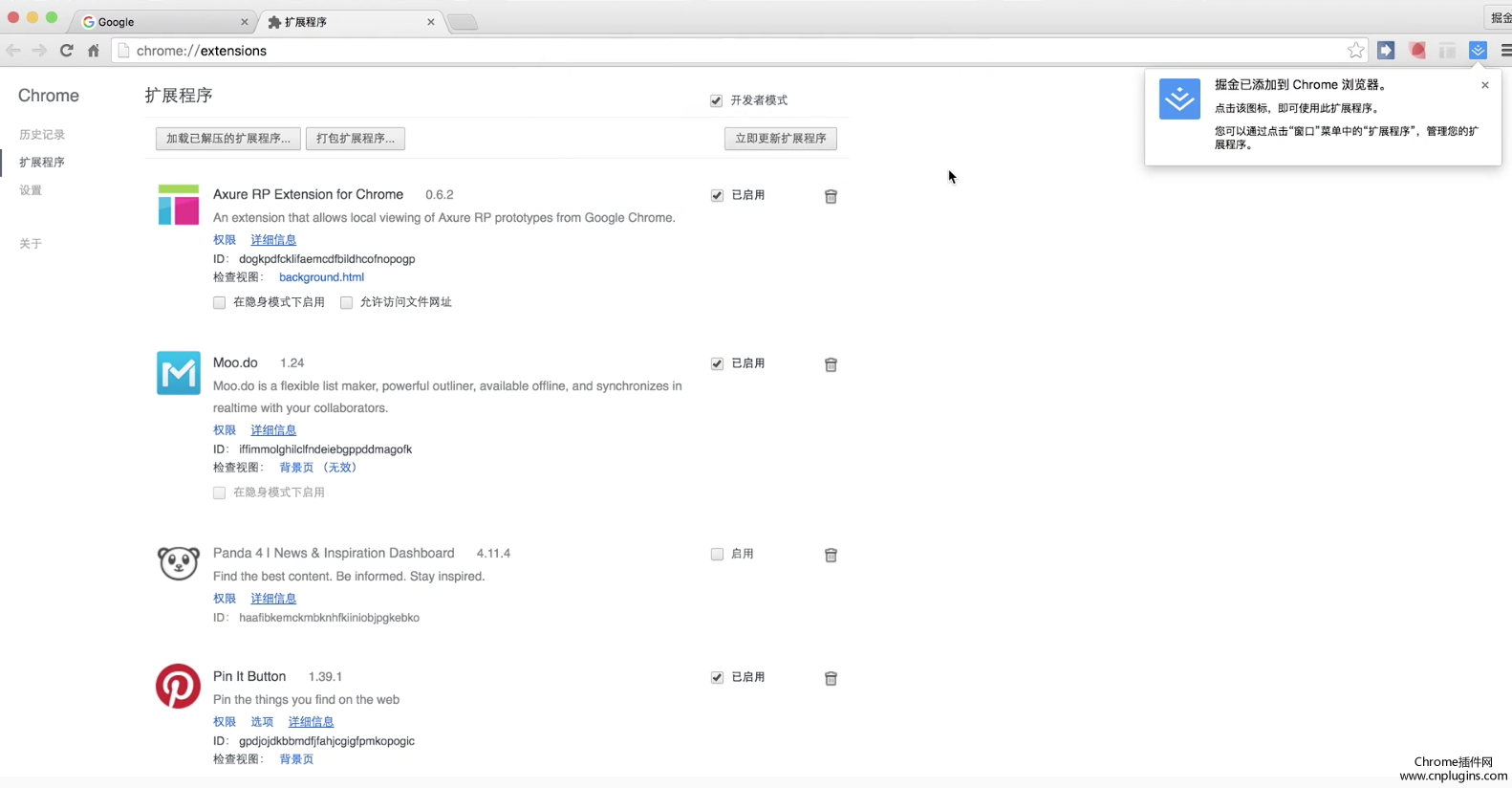
Task: Open 权限 link for Moo.do
Action: pyautogui.click(x=225, y=430)
